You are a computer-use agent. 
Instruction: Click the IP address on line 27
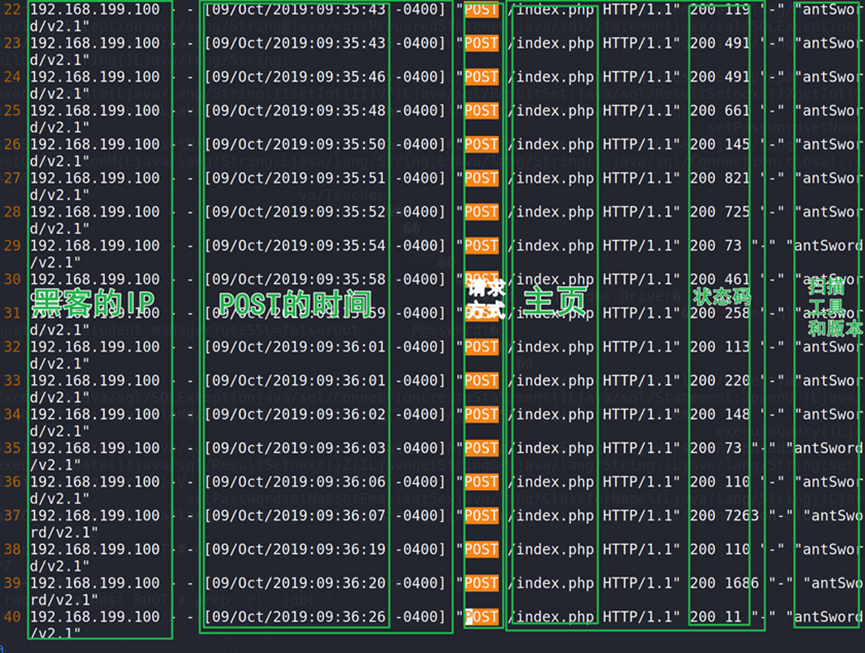94,178
